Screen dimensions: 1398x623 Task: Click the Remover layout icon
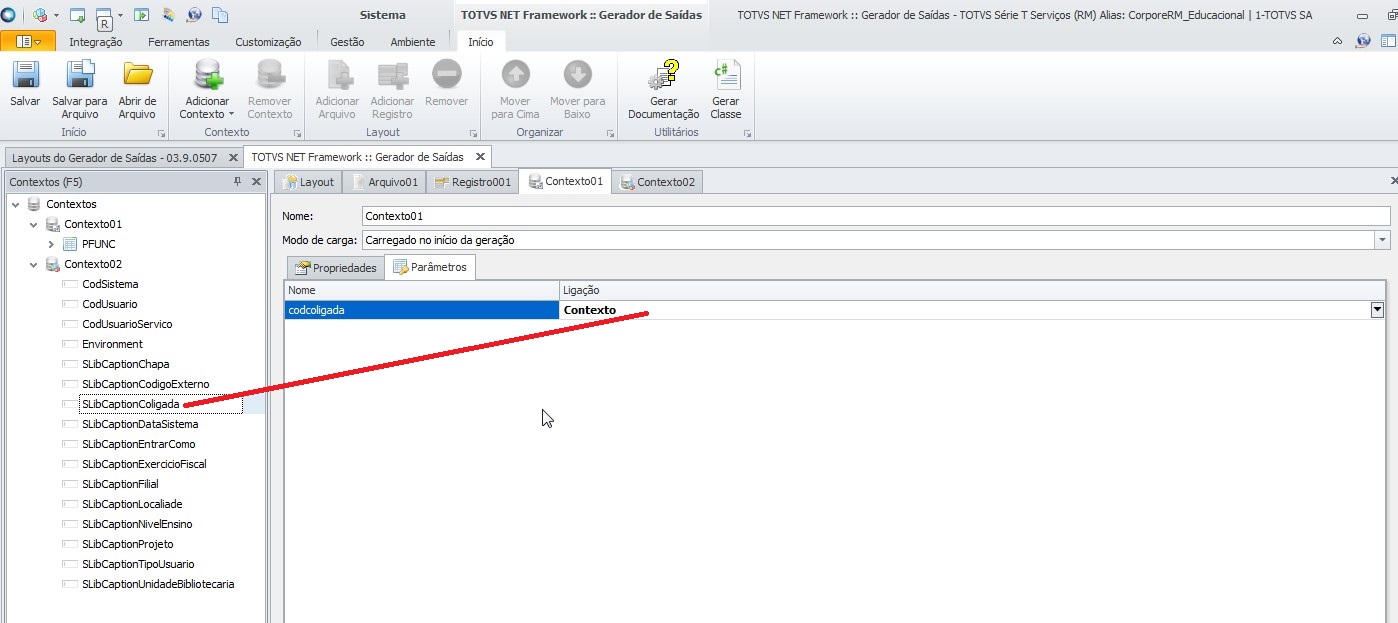pos(446,75)
